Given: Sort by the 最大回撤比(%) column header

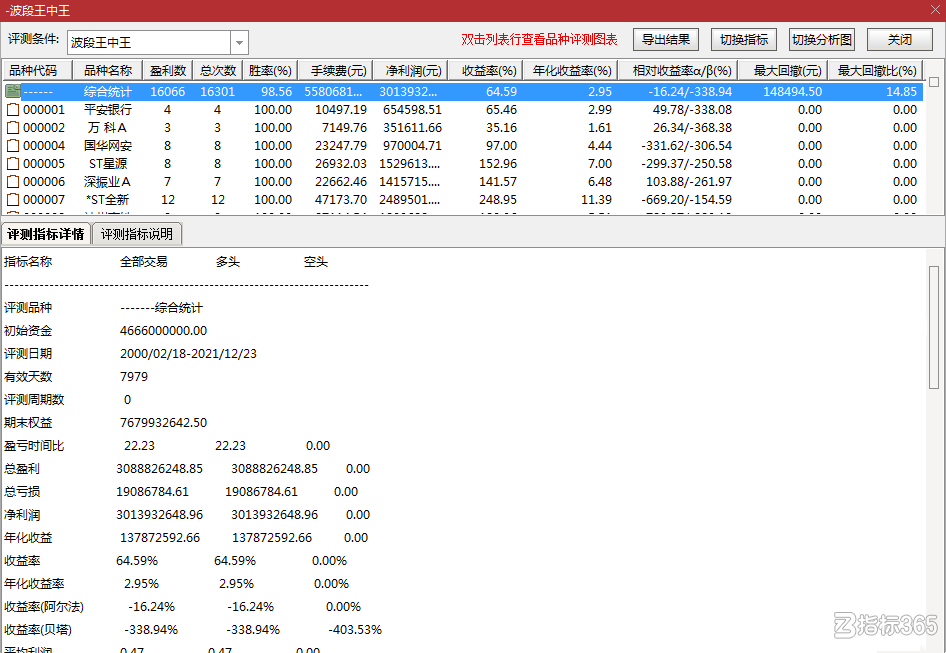Looking at the screenshot, I should point(875,71).
